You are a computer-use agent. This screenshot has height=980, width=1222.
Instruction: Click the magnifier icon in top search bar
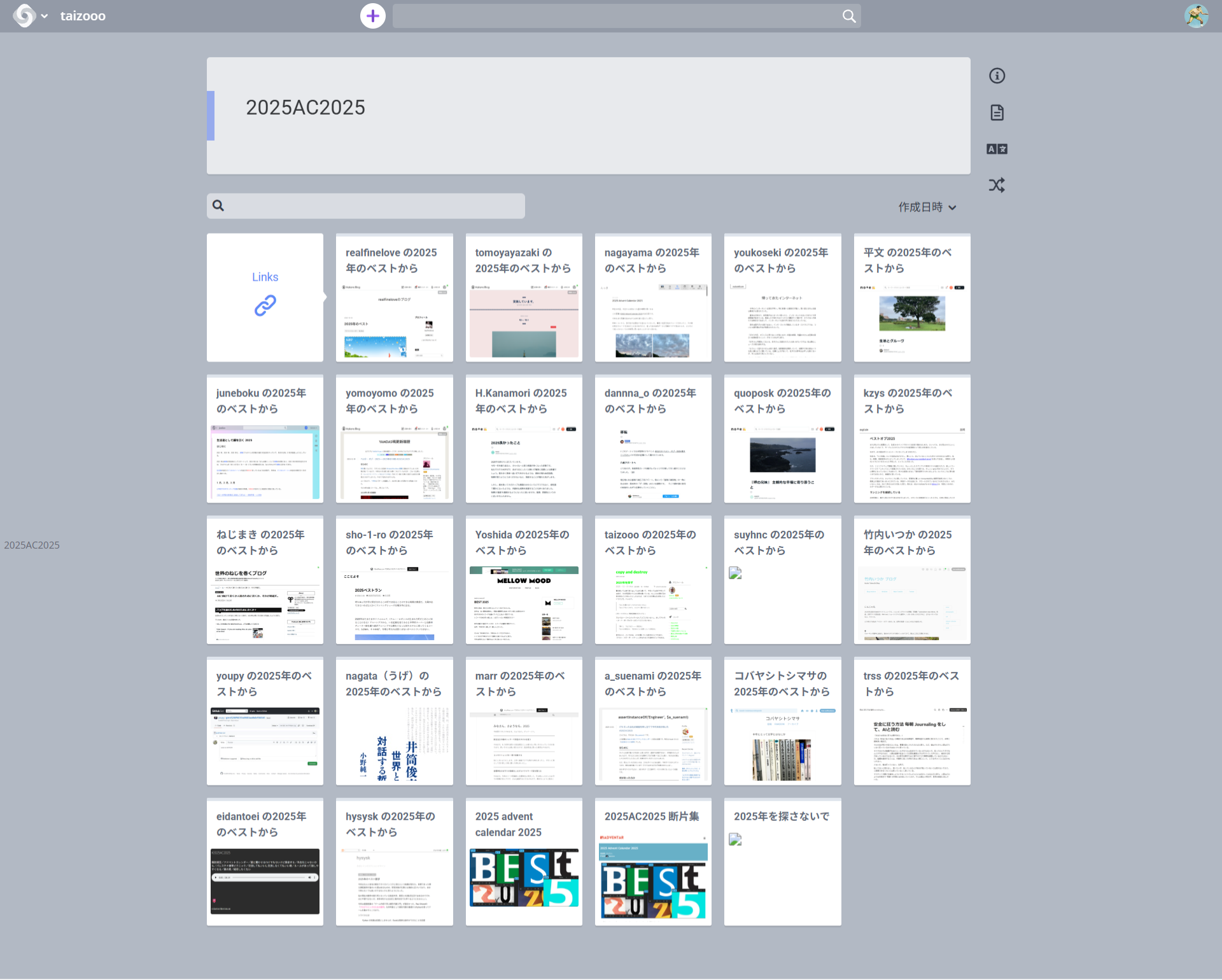point(849,16)
